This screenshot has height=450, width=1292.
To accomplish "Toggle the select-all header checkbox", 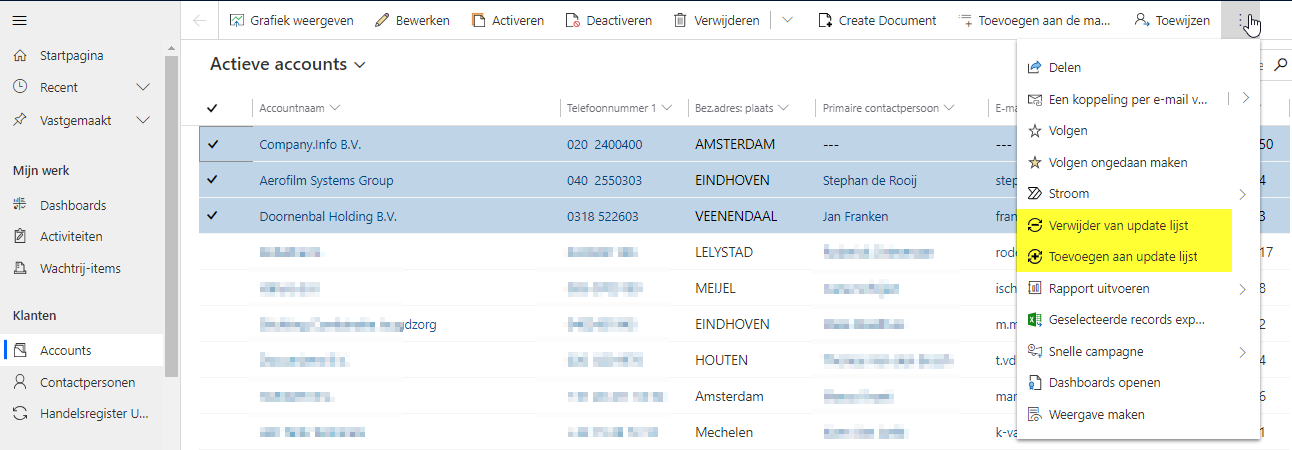I will [213, 108].
